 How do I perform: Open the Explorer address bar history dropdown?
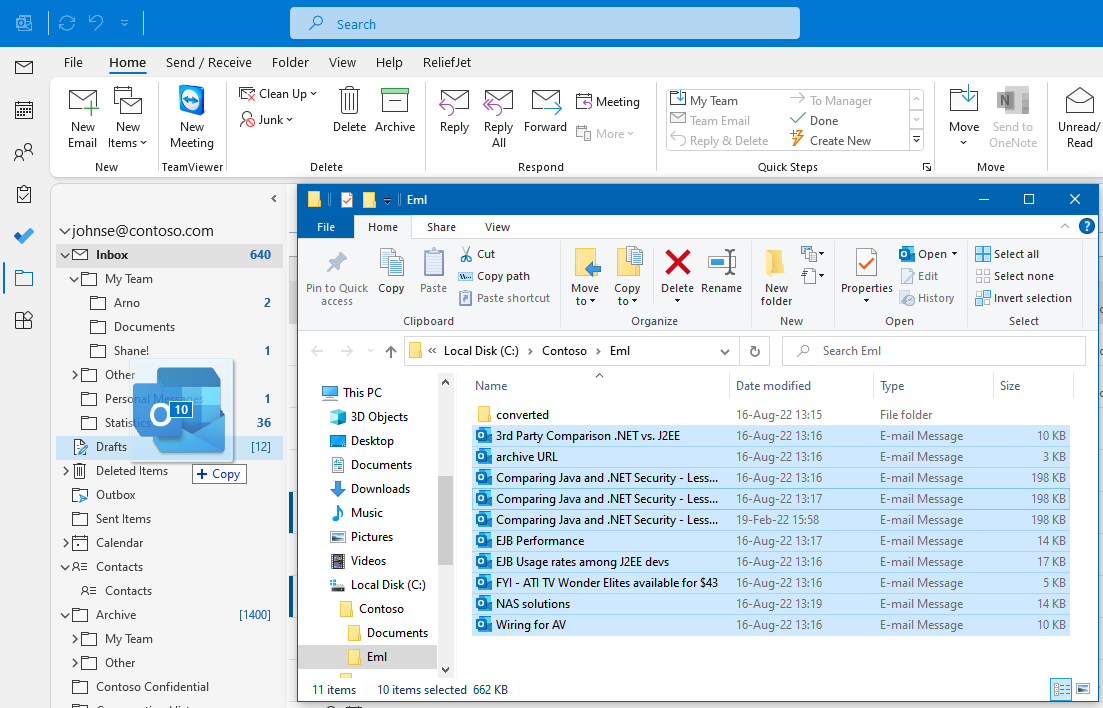(725, 351)
